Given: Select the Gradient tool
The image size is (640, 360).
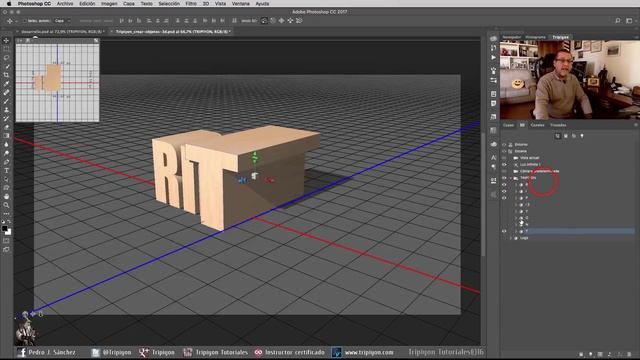Looking at the screenshot, I should tap(6, 136).
